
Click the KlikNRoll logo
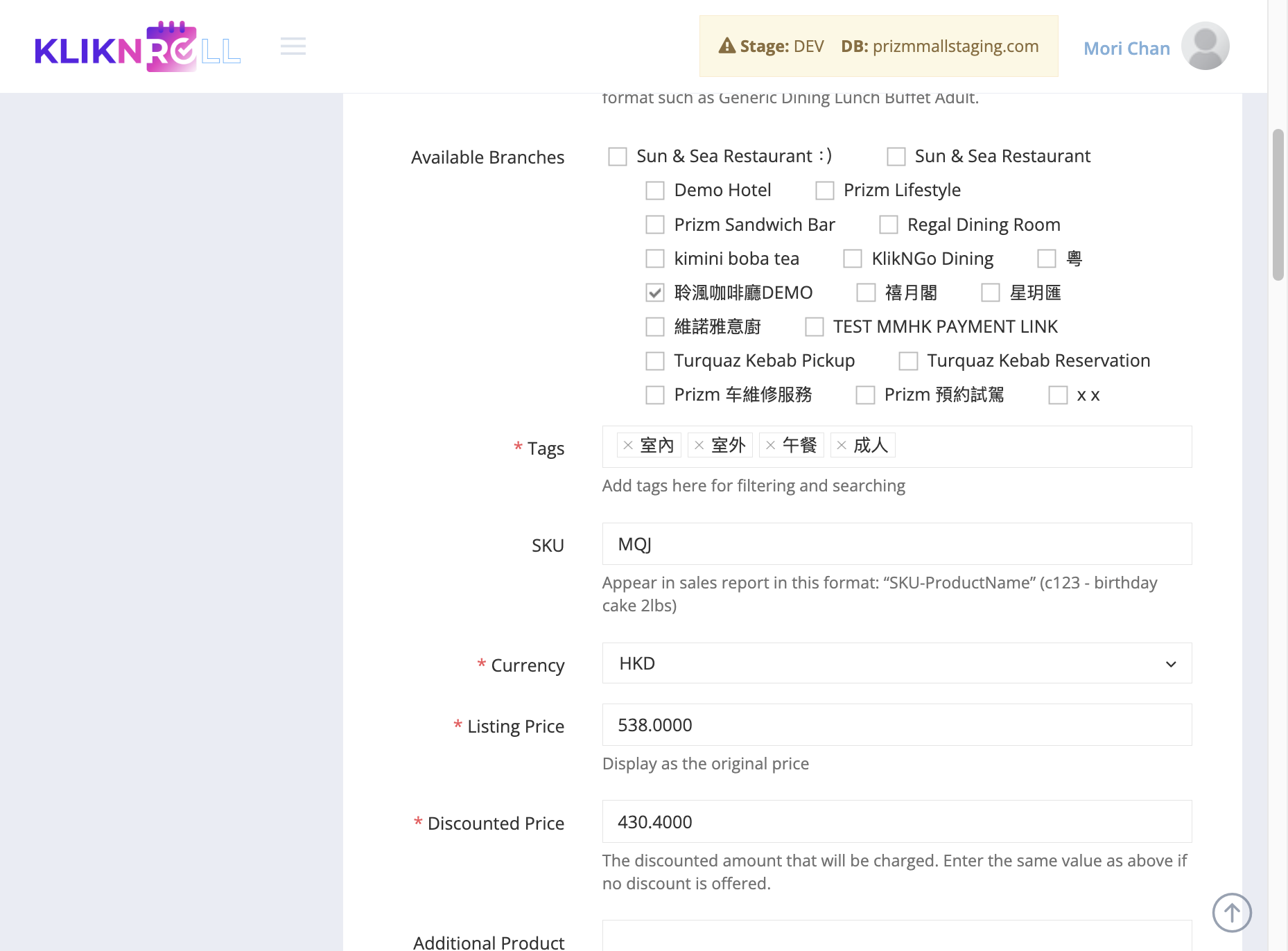pyautogui.click(x=138, y=46)
